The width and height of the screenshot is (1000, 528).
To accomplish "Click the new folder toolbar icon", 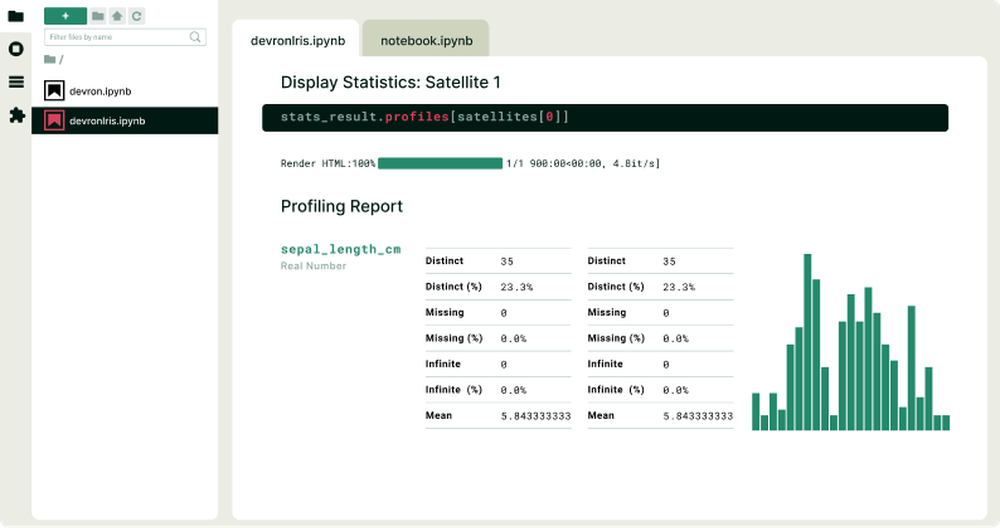I will [x=98, y=16].
